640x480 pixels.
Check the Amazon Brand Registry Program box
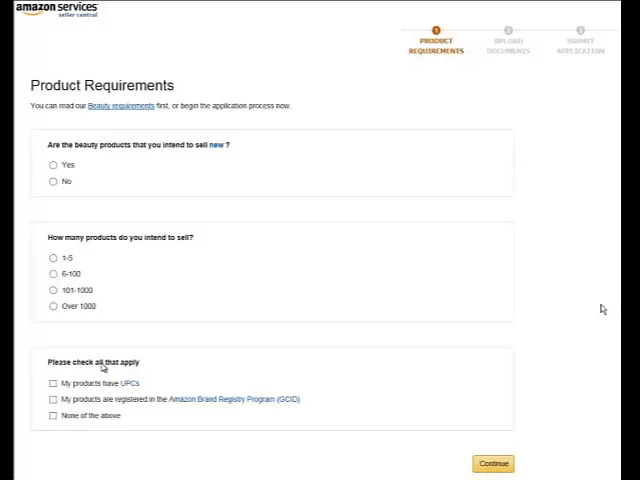[x=53, y=399]
